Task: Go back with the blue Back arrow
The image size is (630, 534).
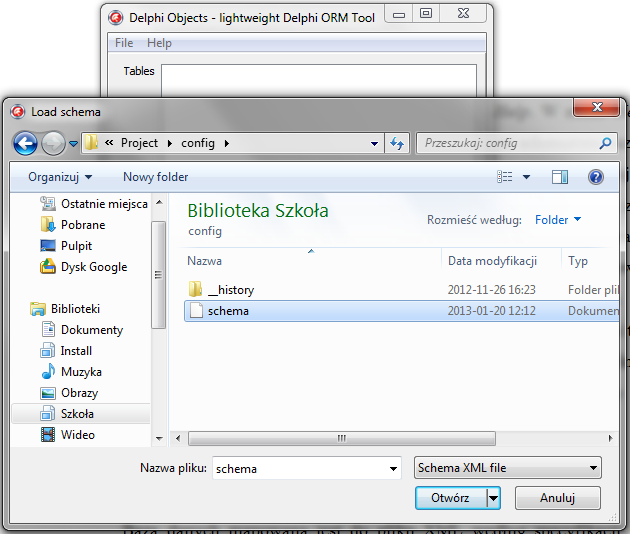Action: tap(25, 143)
